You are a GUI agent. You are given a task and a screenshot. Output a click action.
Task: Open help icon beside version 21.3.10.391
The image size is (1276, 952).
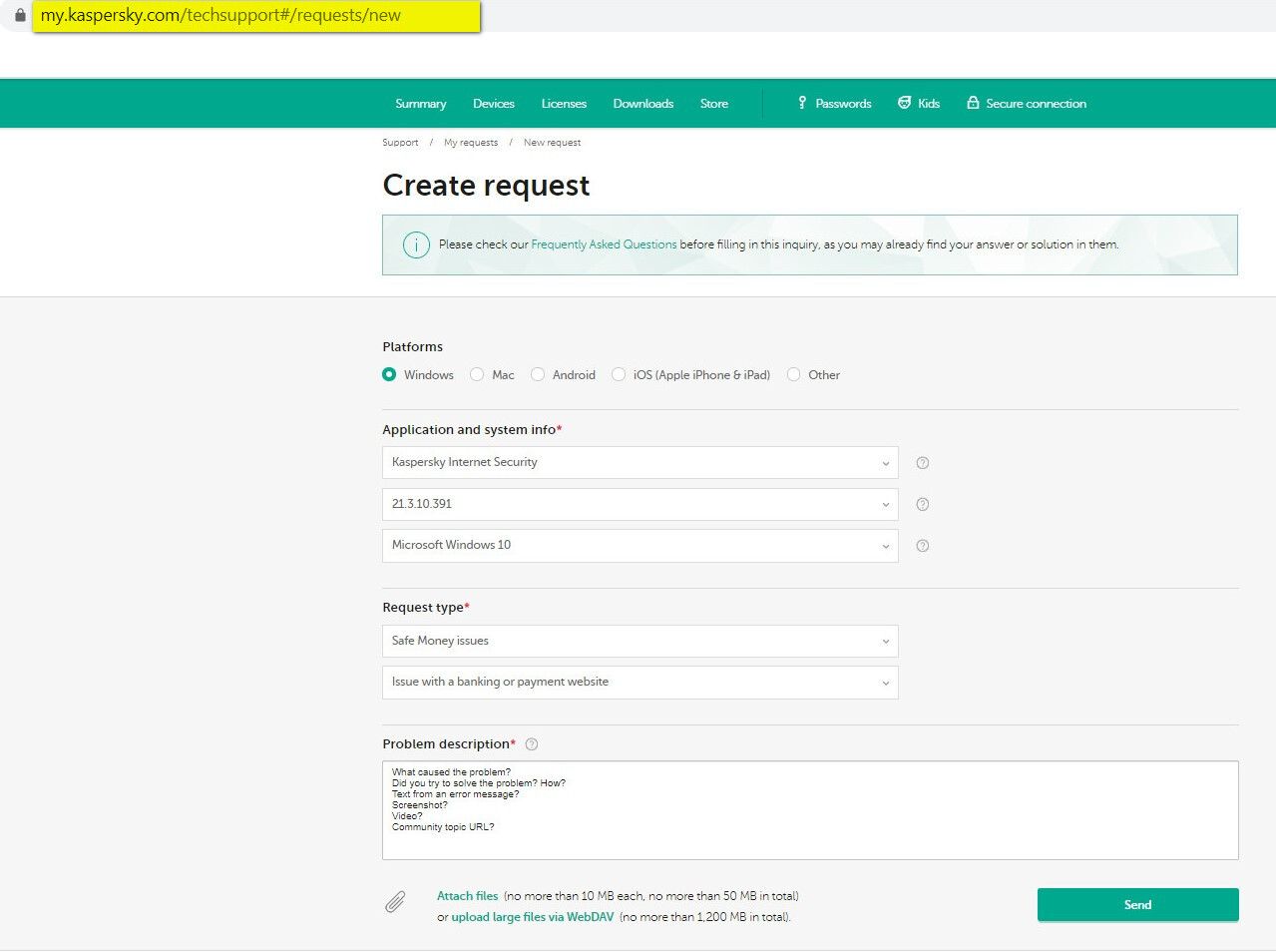pos(923,505)
